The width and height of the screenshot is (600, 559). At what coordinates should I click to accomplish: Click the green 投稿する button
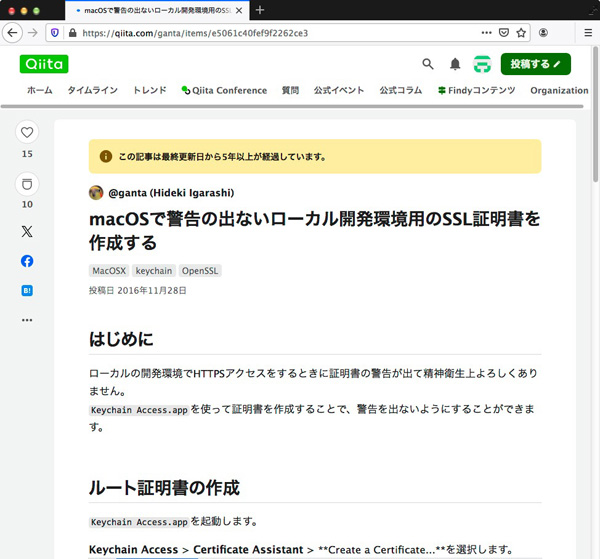tap(535, 64)
